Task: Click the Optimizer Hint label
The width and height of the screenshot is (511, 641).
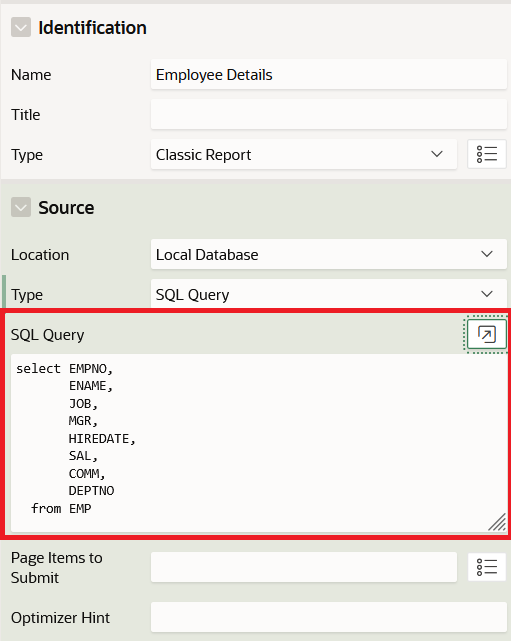Action: [x=61, y=617]
